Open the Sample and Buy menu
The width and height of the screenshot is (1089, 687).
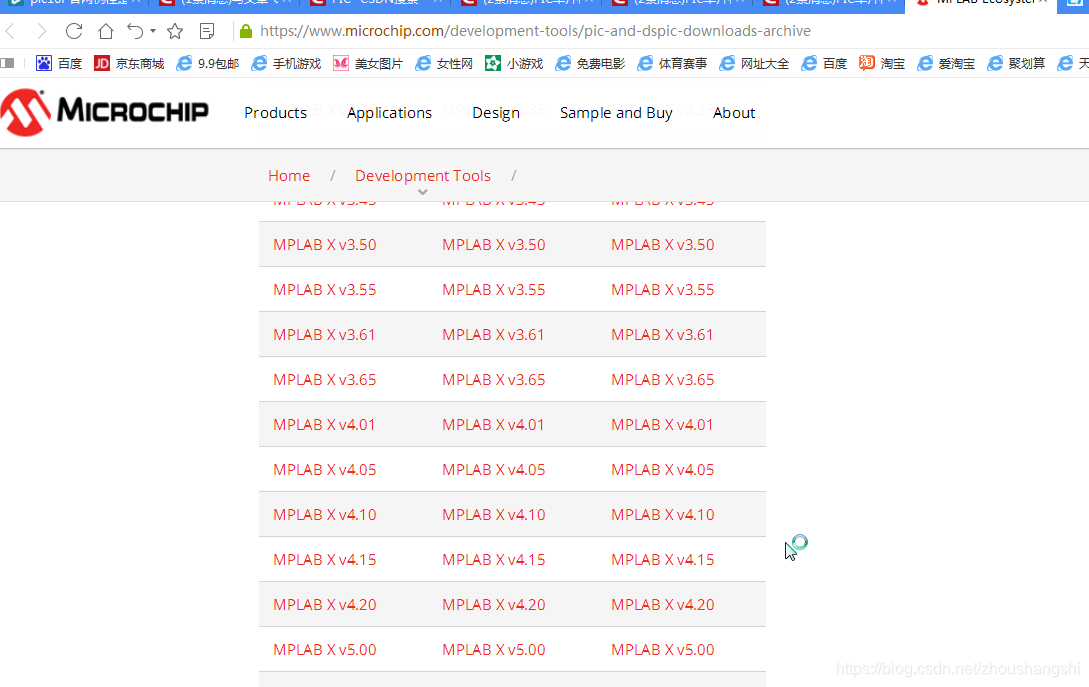[x=616, y=113]
